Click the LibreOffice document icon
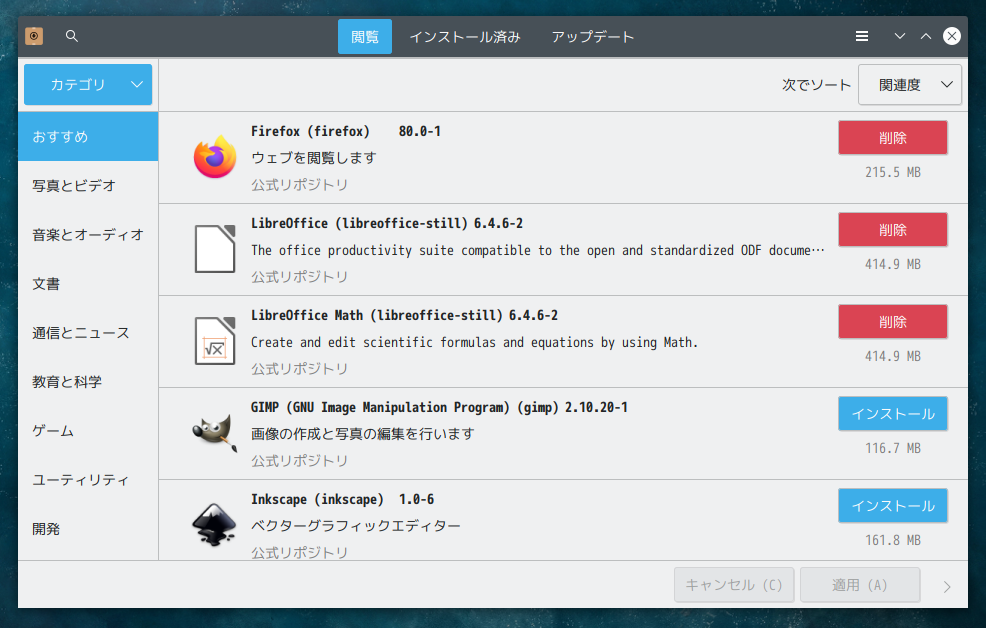The width and height of the screenshot is (986, 628). 214,248
